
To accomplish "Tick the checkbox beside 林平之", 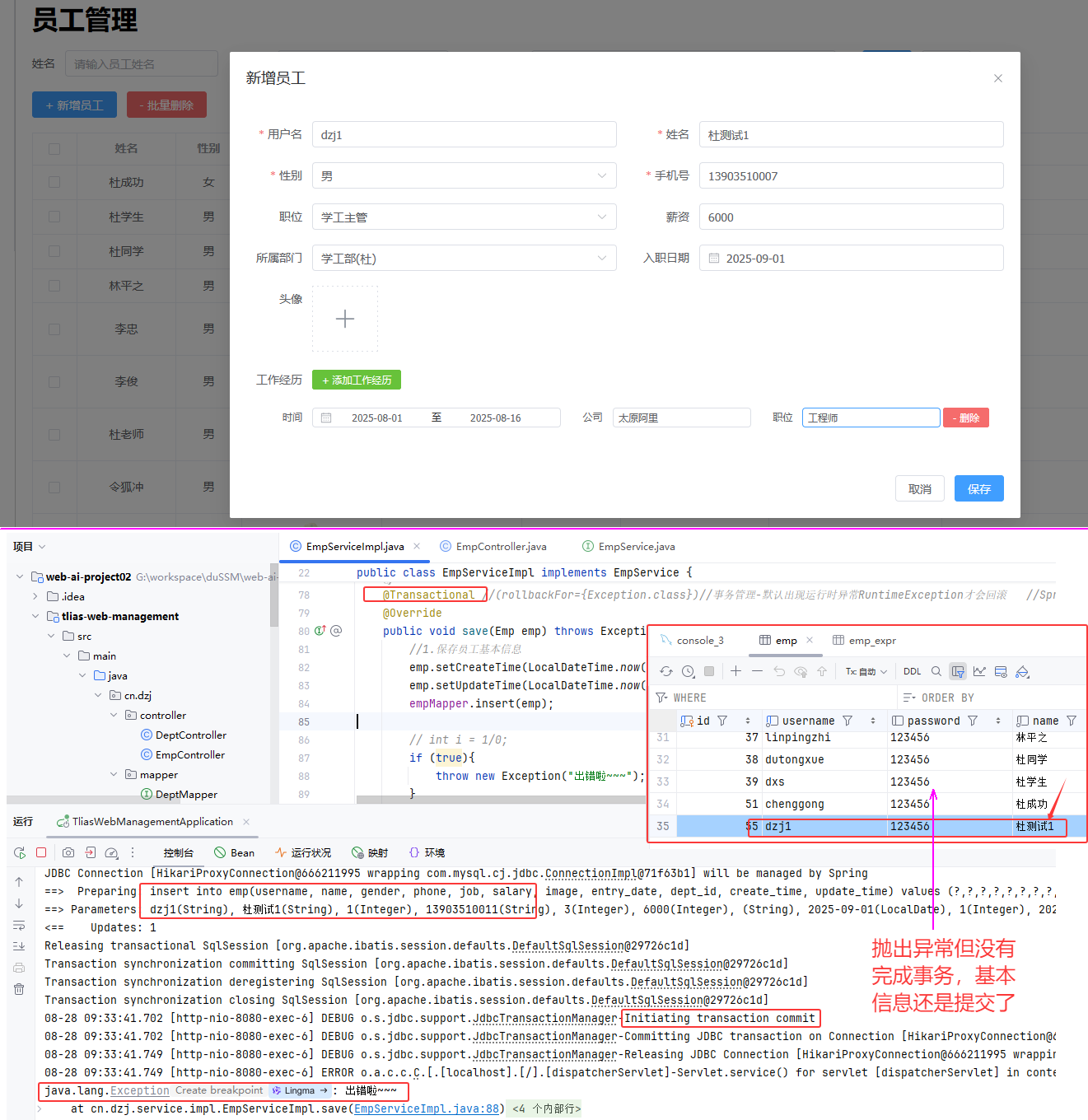I will tap(54, 286).
